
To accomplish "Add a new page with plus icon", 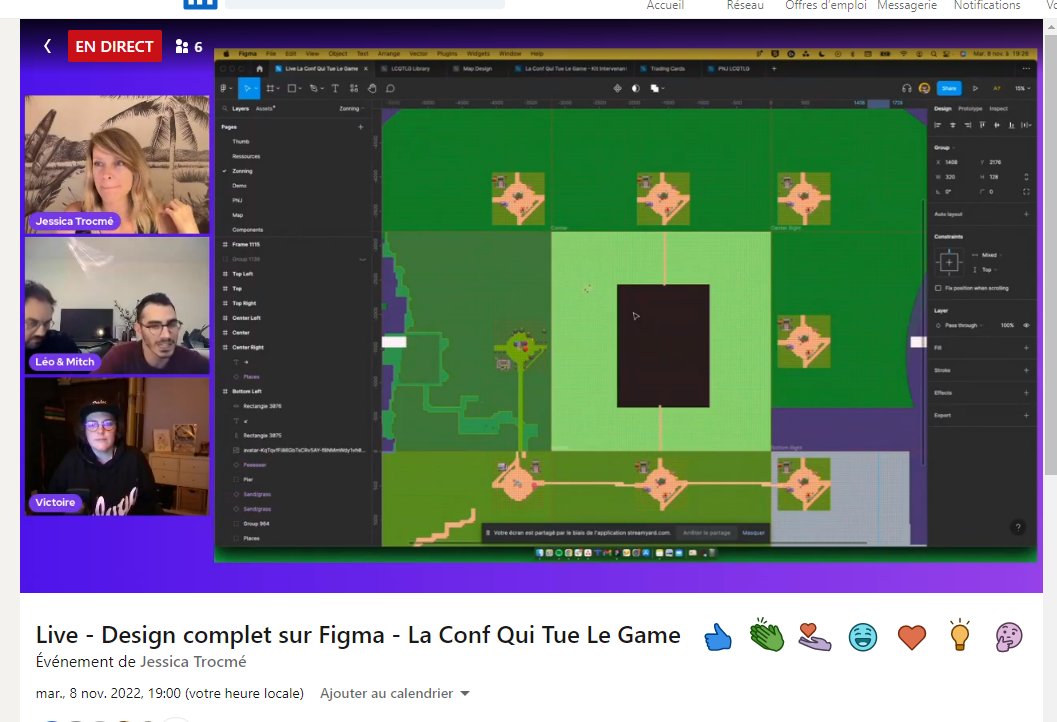I will point(361,127).
